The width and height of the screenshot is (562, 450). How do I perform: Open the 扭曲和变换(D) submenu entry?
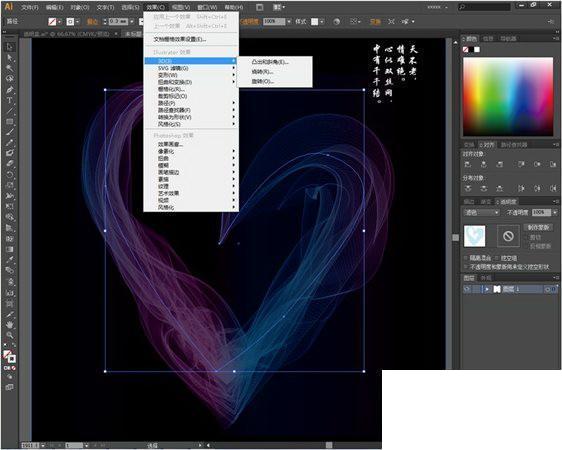(x=192, y=82)
